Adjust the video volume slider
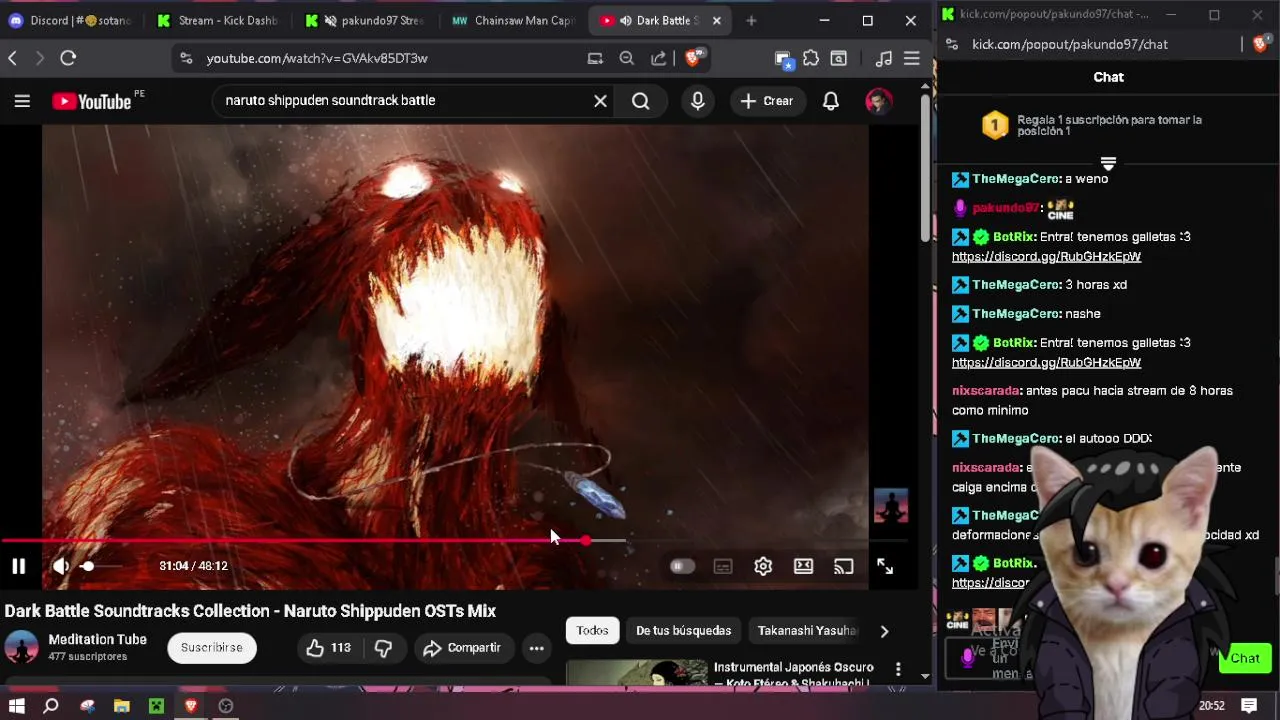Screen dimensions: 1280x720 (x=101, y=566)
